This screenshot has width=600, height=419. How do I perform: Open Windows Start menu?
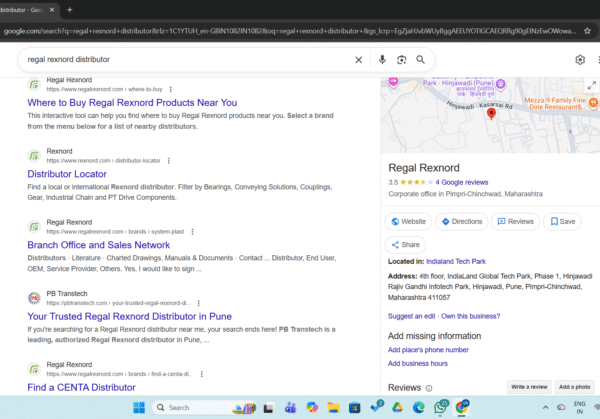139,407
